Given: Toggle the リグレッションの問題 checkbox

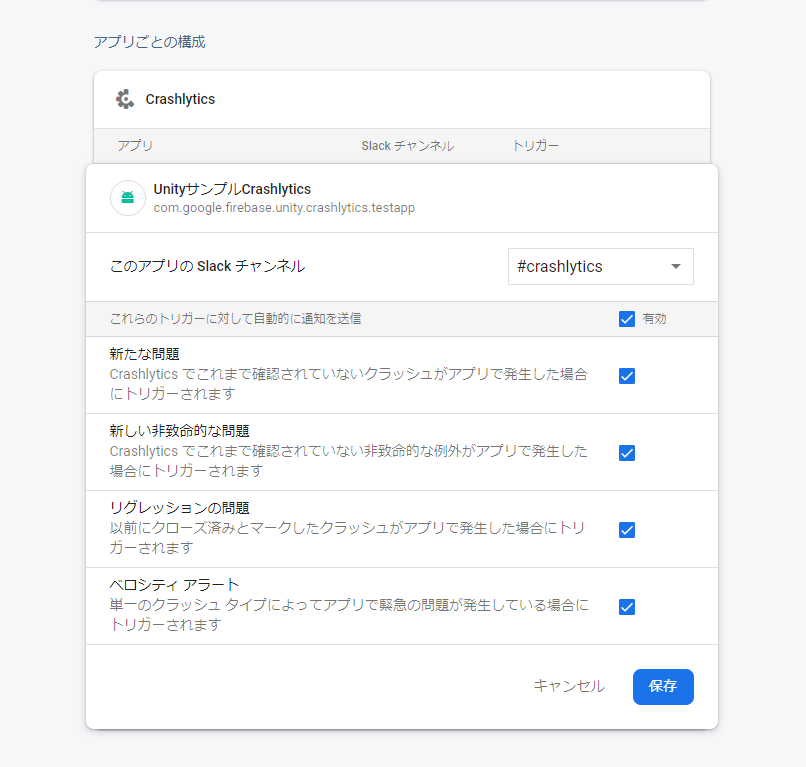Looking at the screenshot, I should tap(627, 530).
